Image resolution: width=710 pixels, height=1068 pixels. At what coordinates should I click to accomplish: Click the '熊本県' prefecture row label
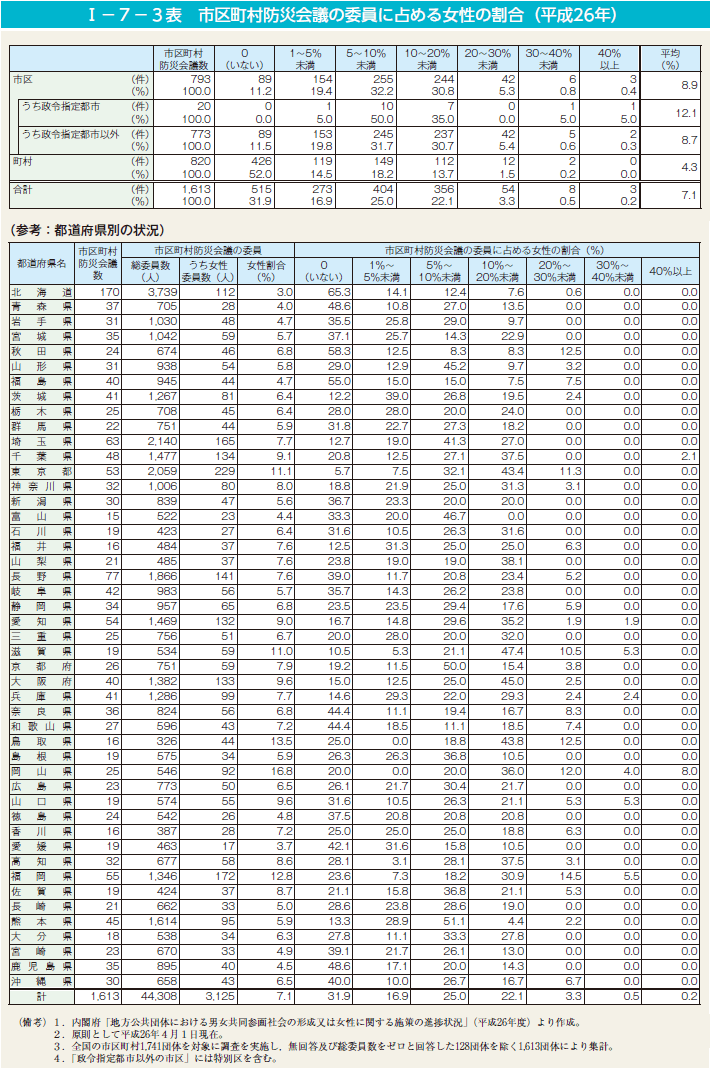[x=42, y=921]
